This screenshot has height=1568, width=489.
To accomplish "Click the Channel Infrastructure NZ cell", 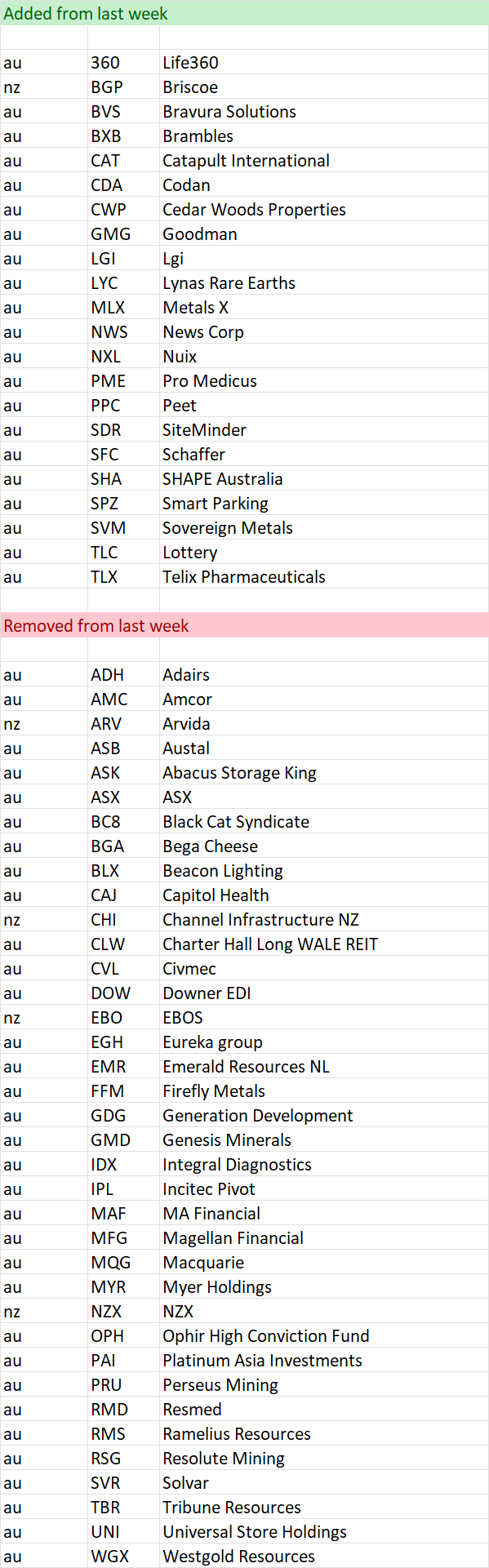I will [x=324, y=919].
